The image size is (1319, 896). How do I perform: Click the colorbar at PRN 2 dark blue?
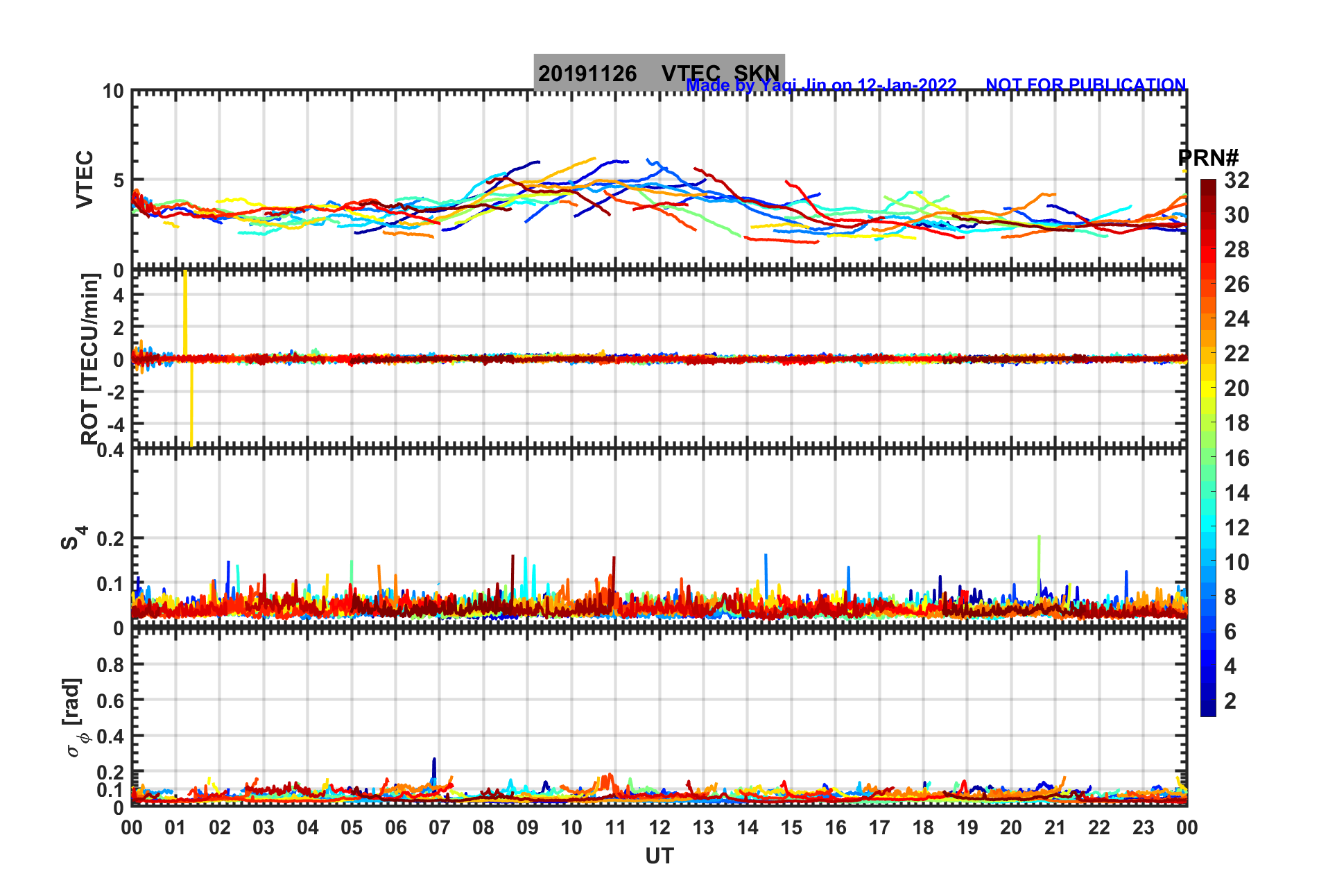click(x=1208, y=700)
